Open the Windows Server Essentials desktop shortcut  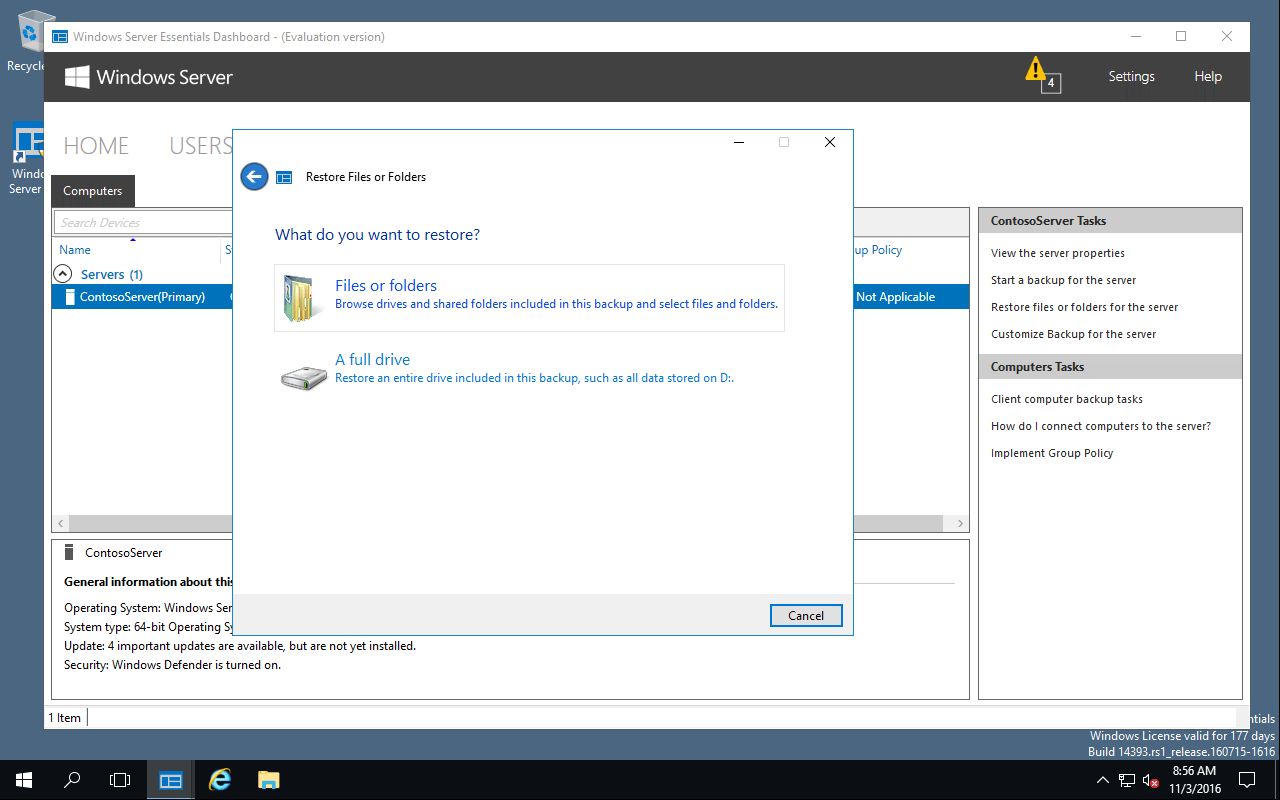pyautogui.click(x=26, y=158)
